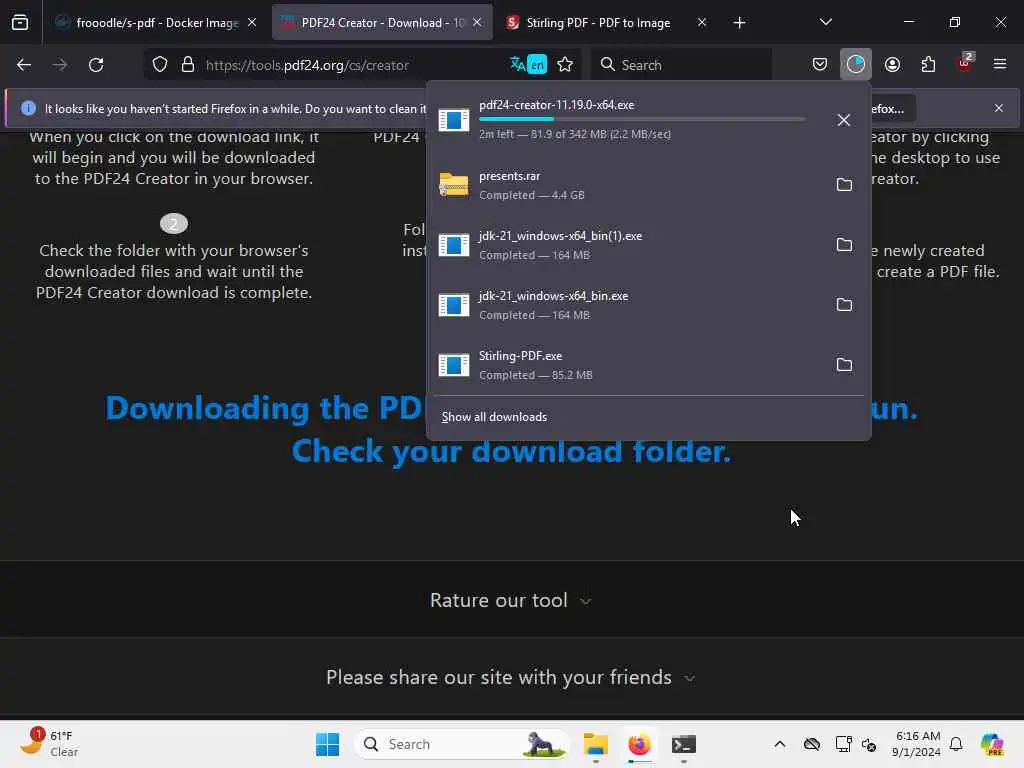This screenshot has width=1024, height=768.
Task: Click Firefox icon in taskbar
Action: [639, 744]
